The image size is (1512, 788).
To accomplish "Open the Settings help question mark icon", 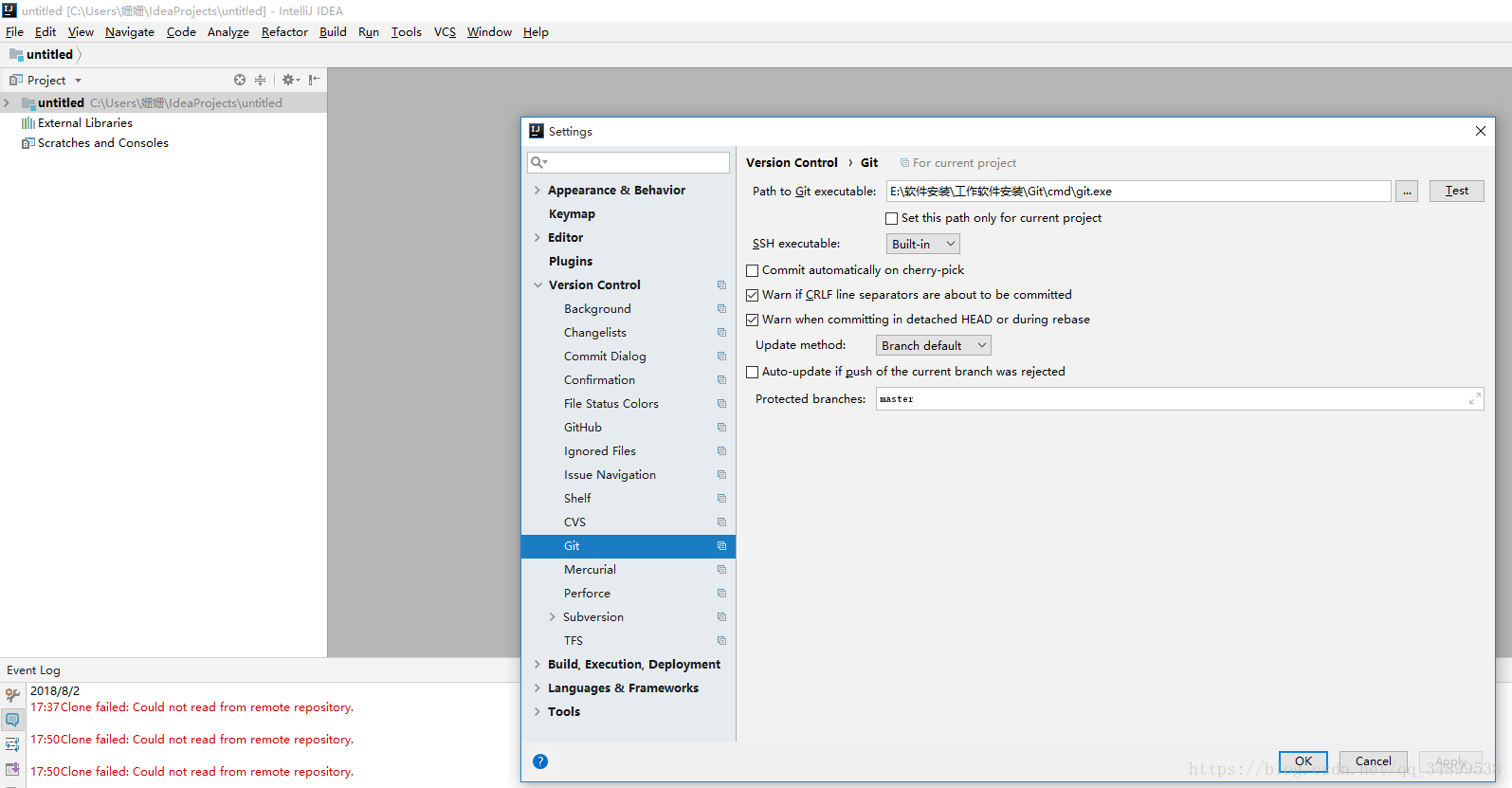I will point(540,761).
